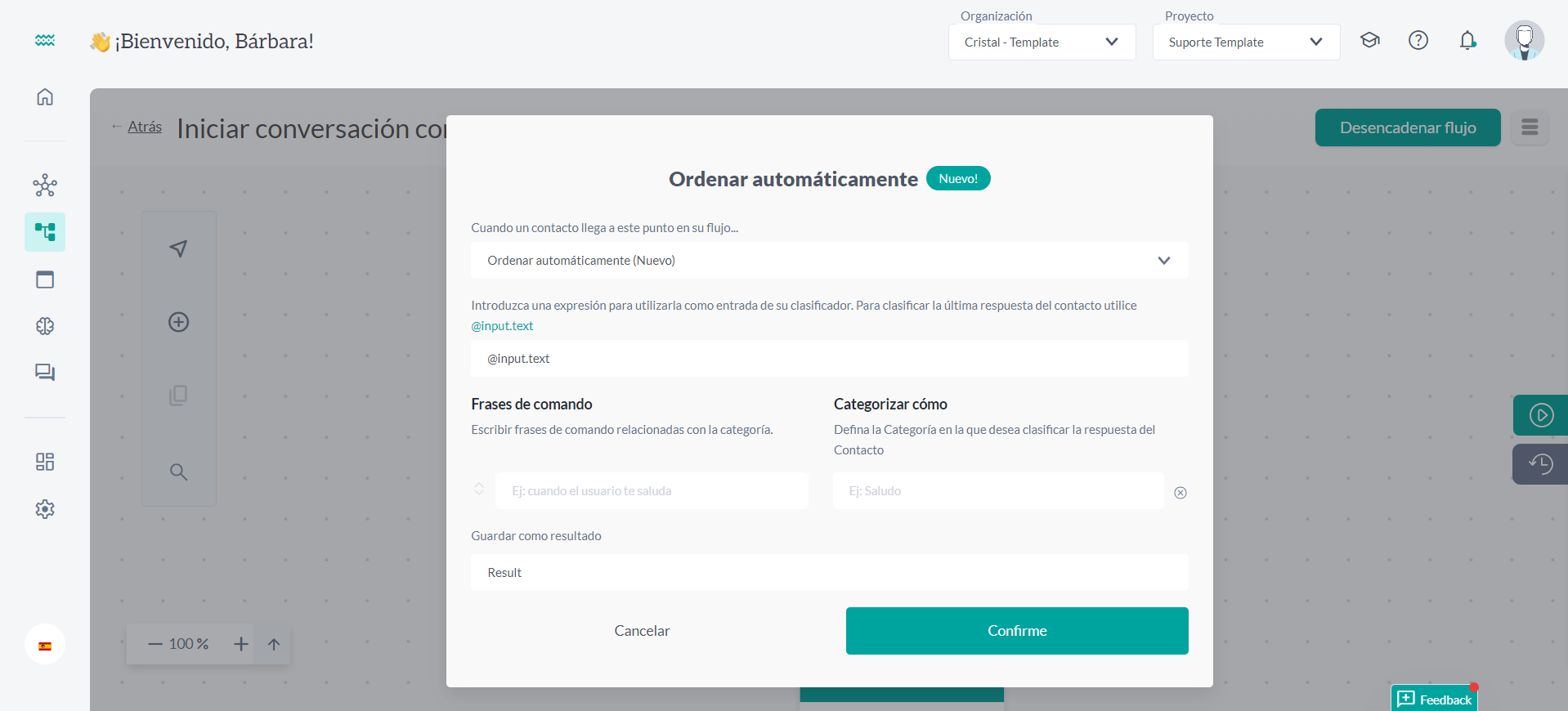Image resolution: width=1568 pixels, height=711 pixels.
Task: Expand the Organización dropdown
Action: (1042, 42)
